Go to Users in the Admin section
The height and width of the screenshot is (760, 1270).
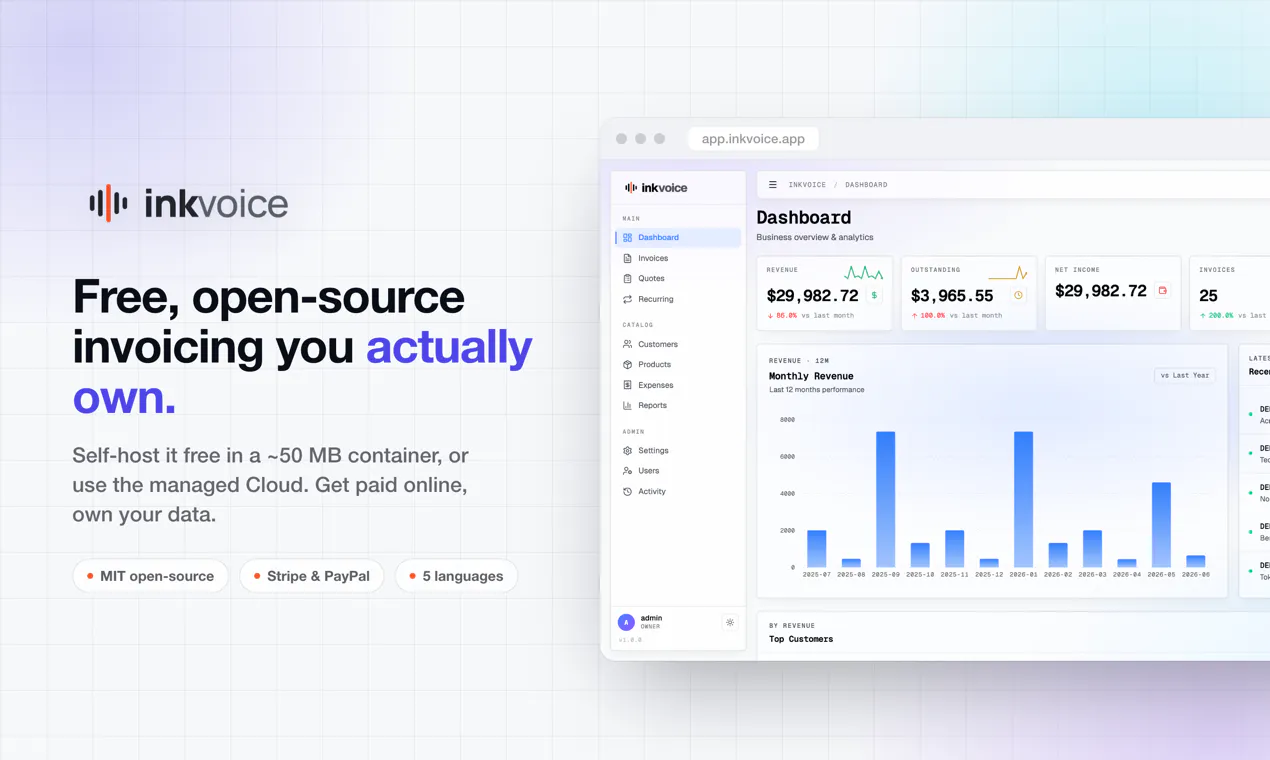[x=678, y=470]
